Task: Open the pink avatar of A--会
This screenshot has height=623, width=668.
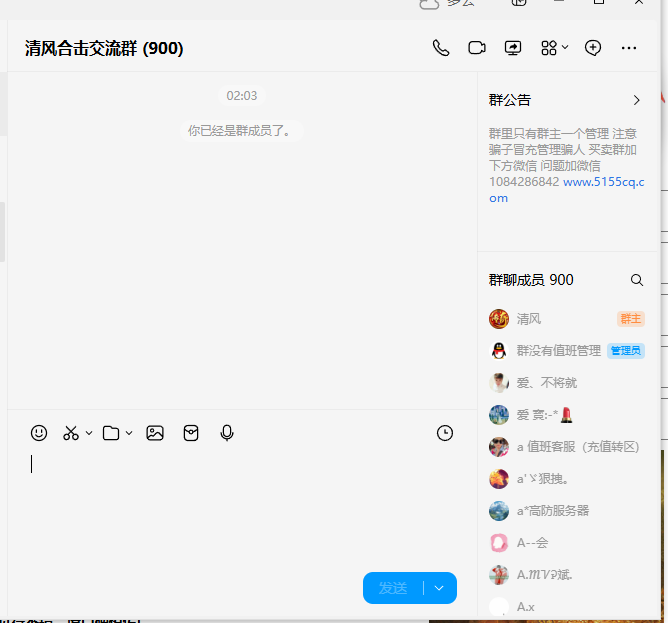Action: 499,542
